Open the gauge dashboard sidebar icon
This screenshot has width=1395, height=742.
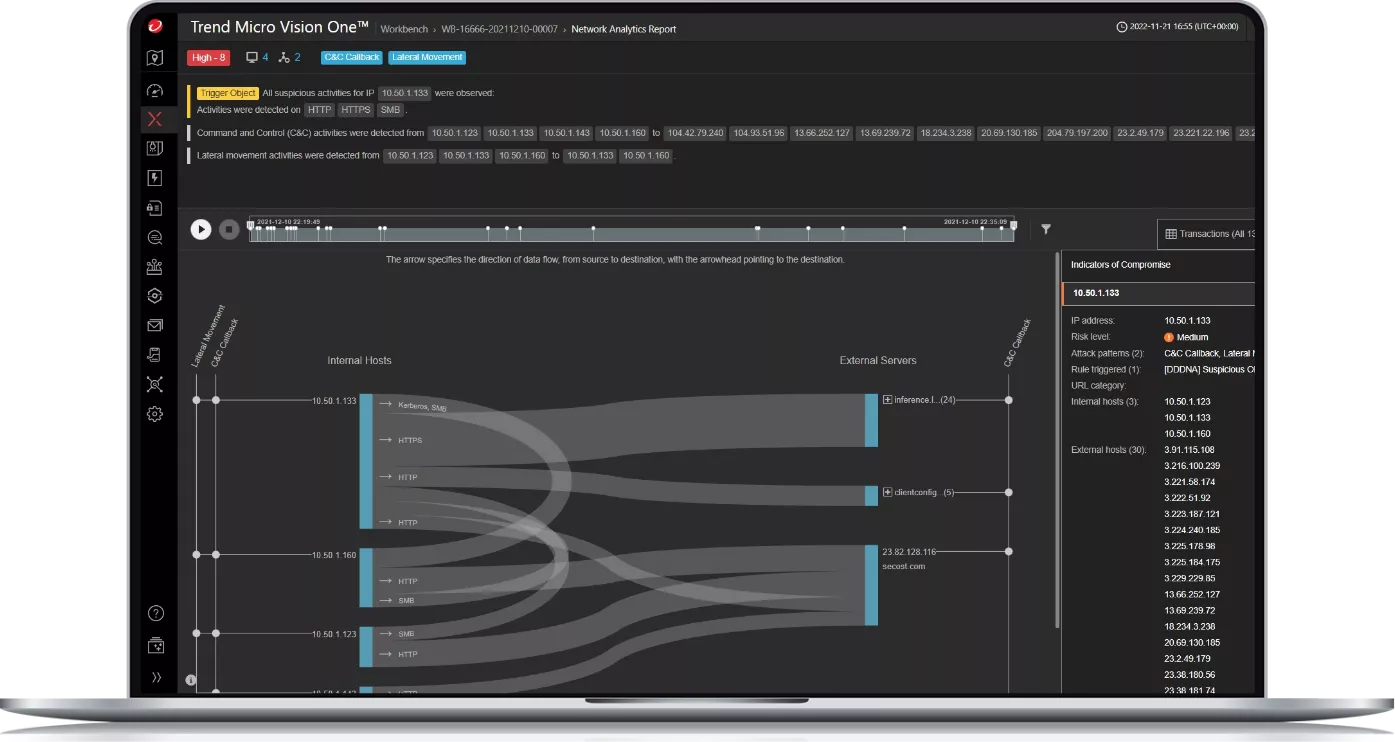pos(155,91)
